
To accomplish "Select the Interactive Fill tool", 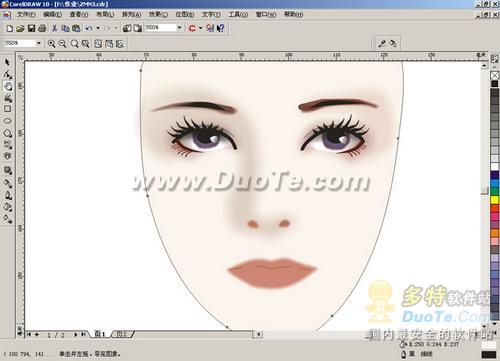I will pyautogui.click(x=7, y=219).
